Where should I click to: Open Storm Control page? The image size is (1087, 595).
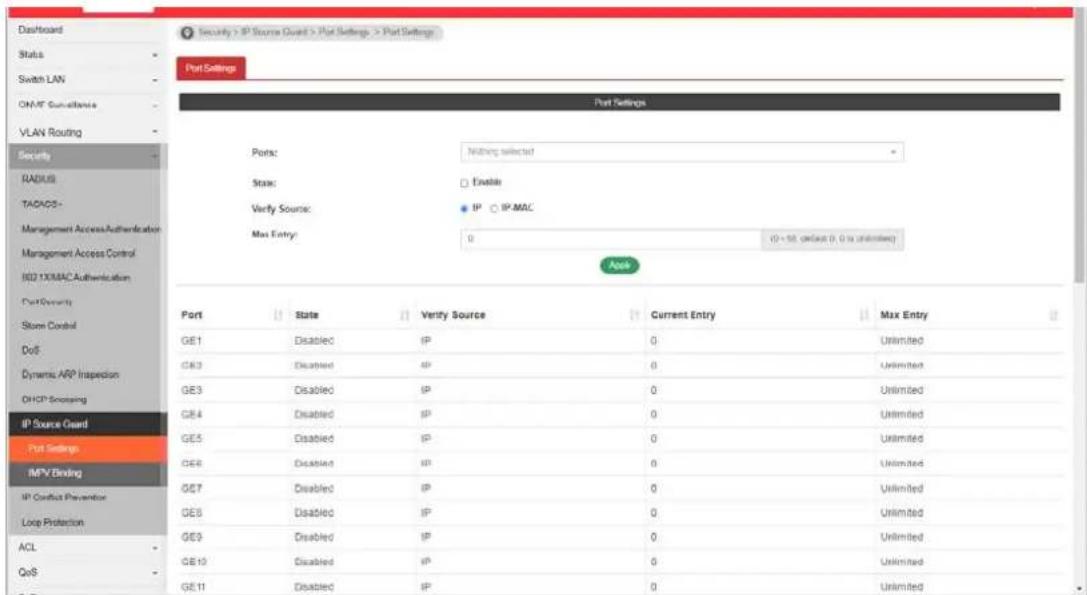click(49, 325)
